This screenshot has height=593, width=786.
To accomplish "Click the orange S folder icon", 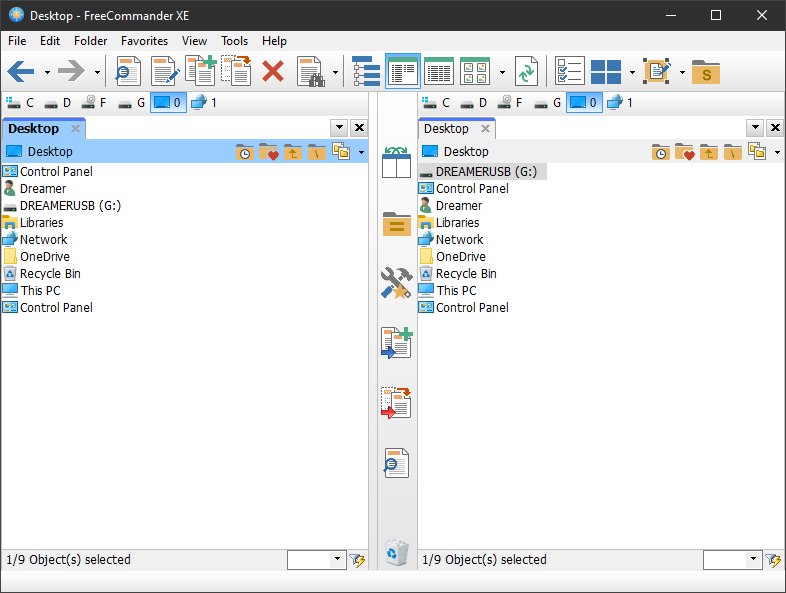I will tap(706, 72).
